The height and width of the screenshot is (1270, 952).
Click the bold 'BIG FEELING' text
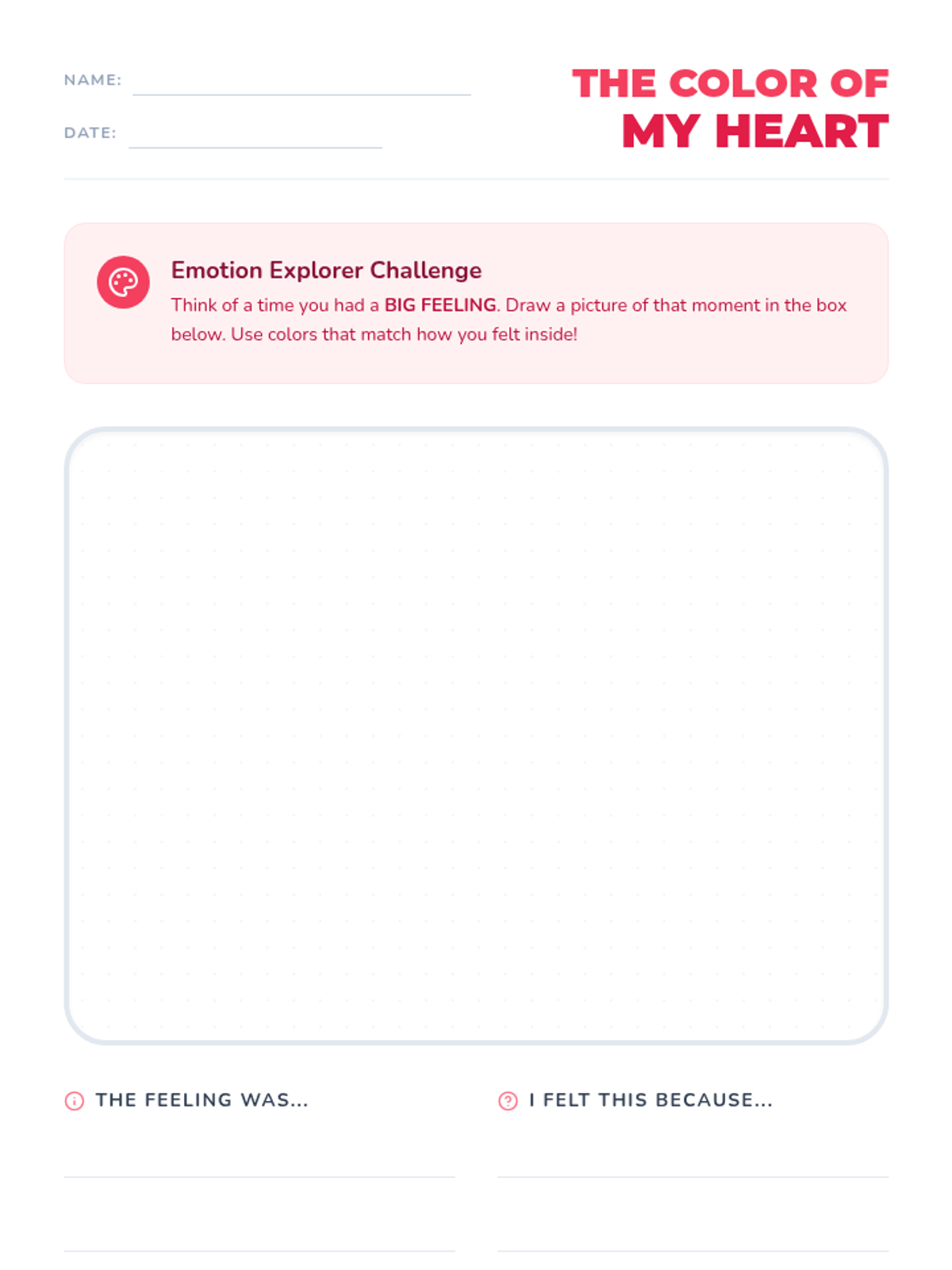[440, 306]
